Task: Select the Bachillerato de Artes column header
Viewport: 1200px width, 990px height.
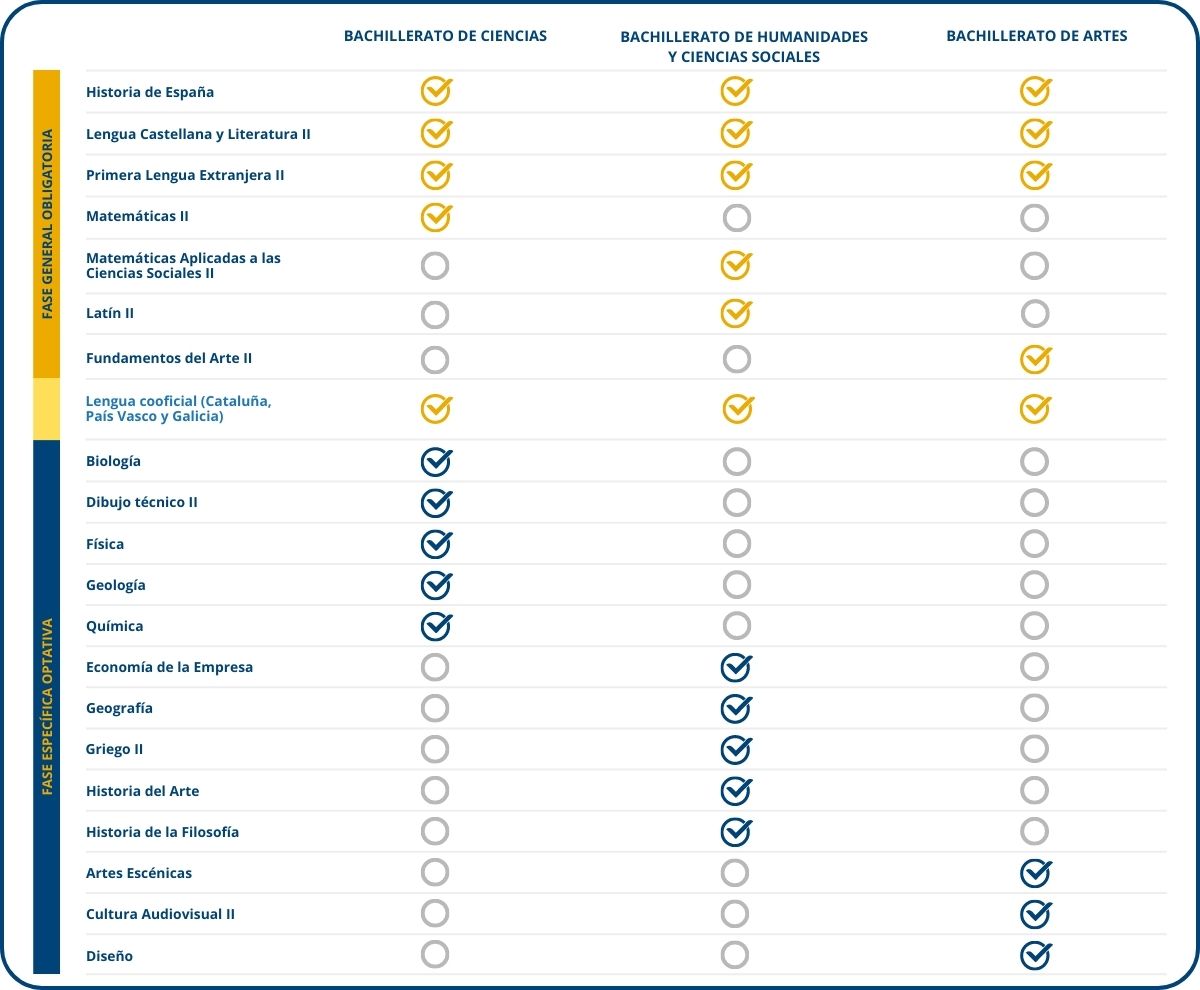Action: tap(1036, 36)
